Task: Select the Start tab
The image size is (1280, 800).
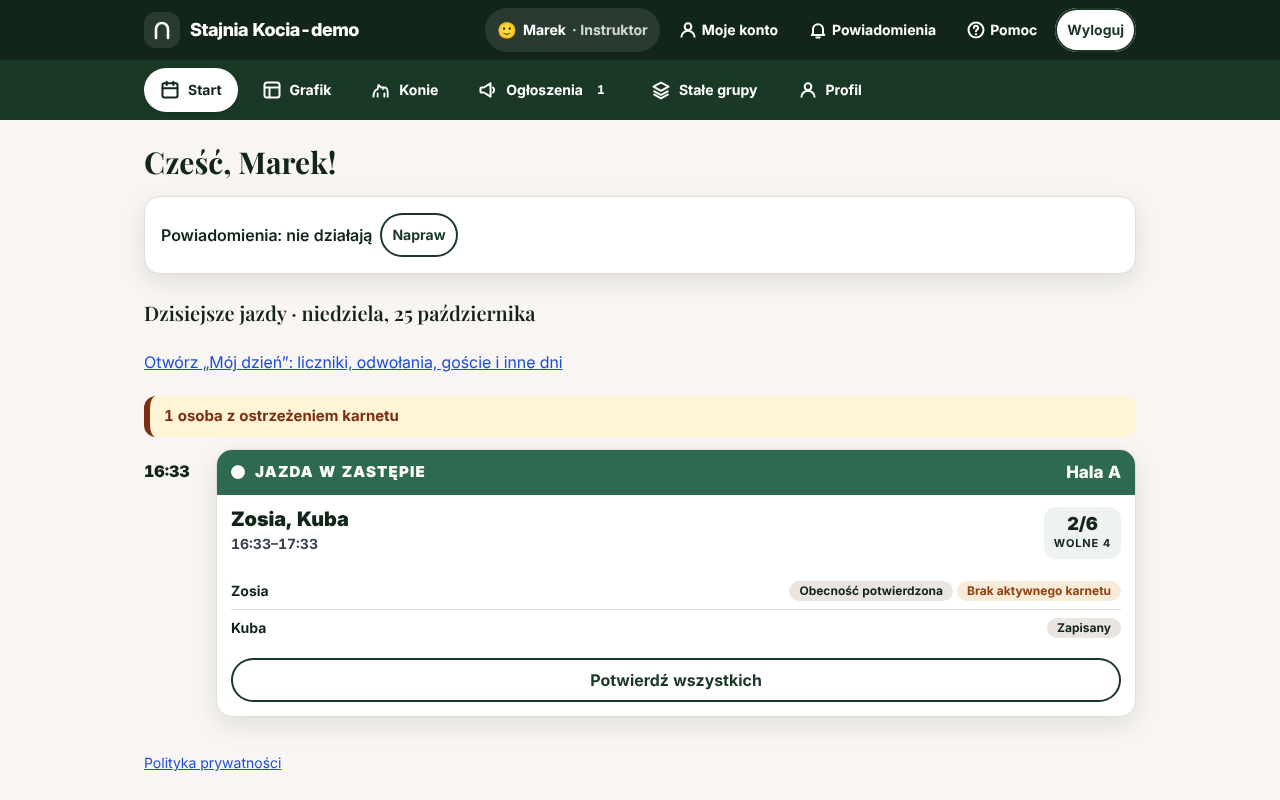Action: click(x=191, y=90)
